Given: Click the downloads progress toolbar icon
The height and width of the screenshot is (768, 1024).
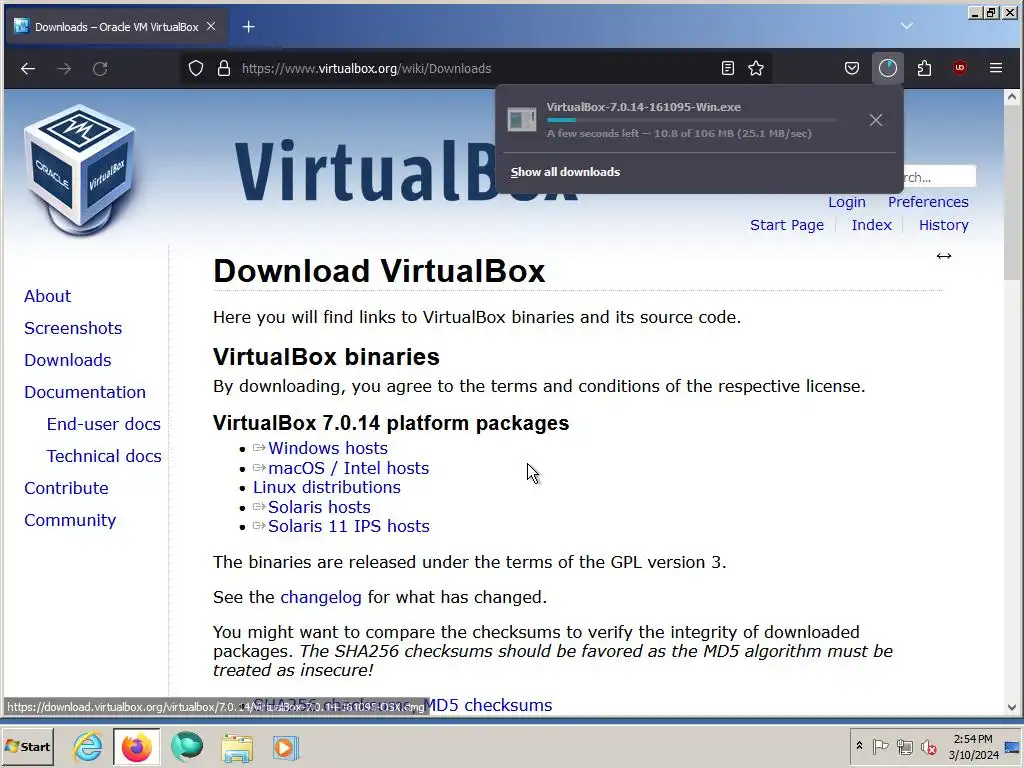Looking at the screenshot, I should tap(888, 69).
